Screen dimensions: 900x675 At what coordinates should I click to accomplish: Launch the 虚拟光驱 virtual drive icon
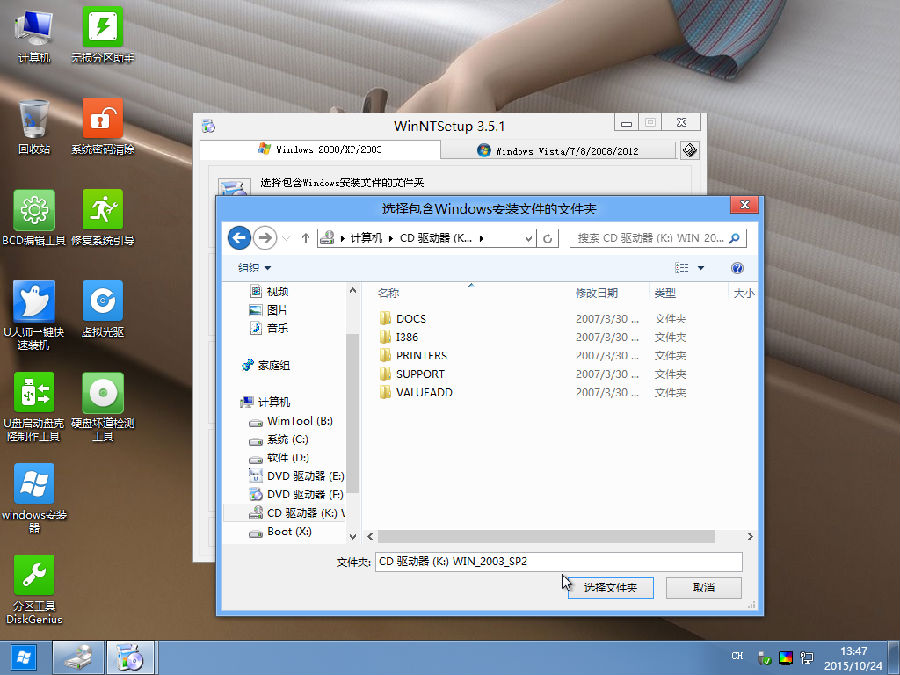click(x=103, y=309)
